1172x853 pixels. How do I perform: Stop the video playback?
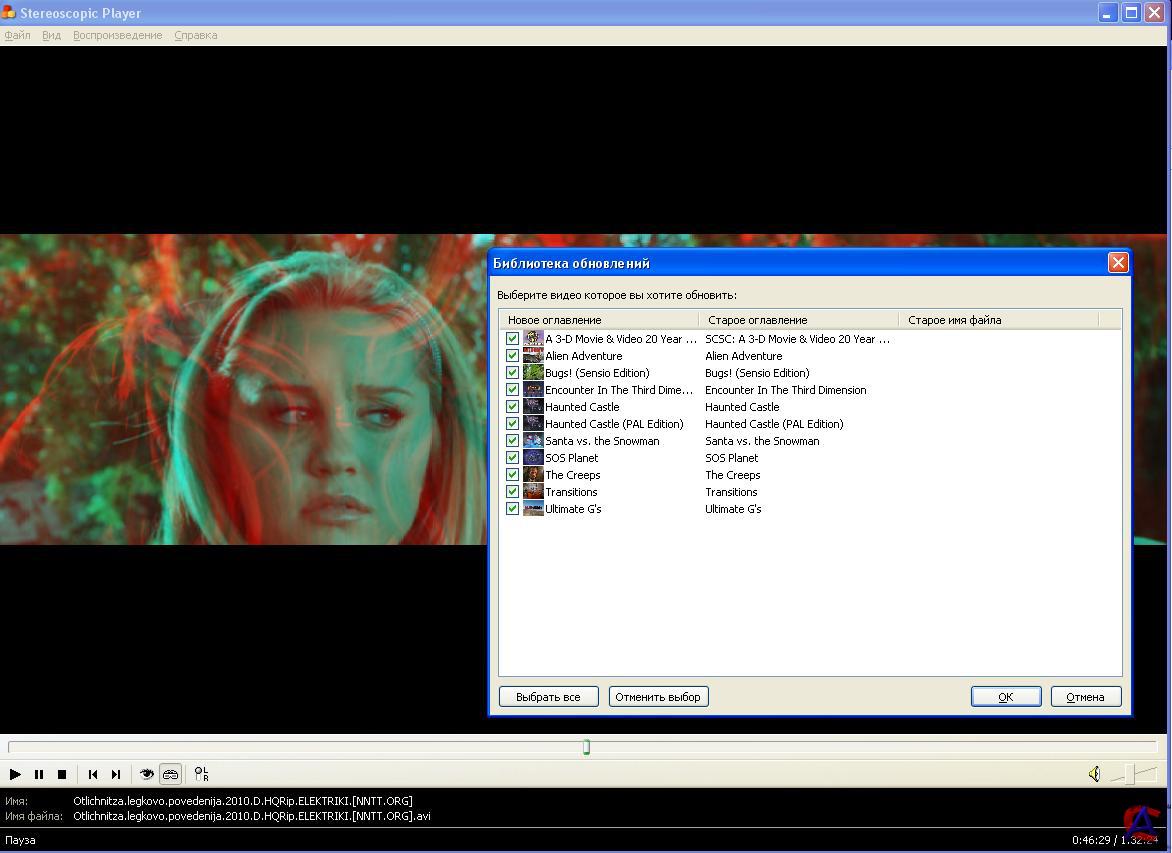tap(62, 774)
